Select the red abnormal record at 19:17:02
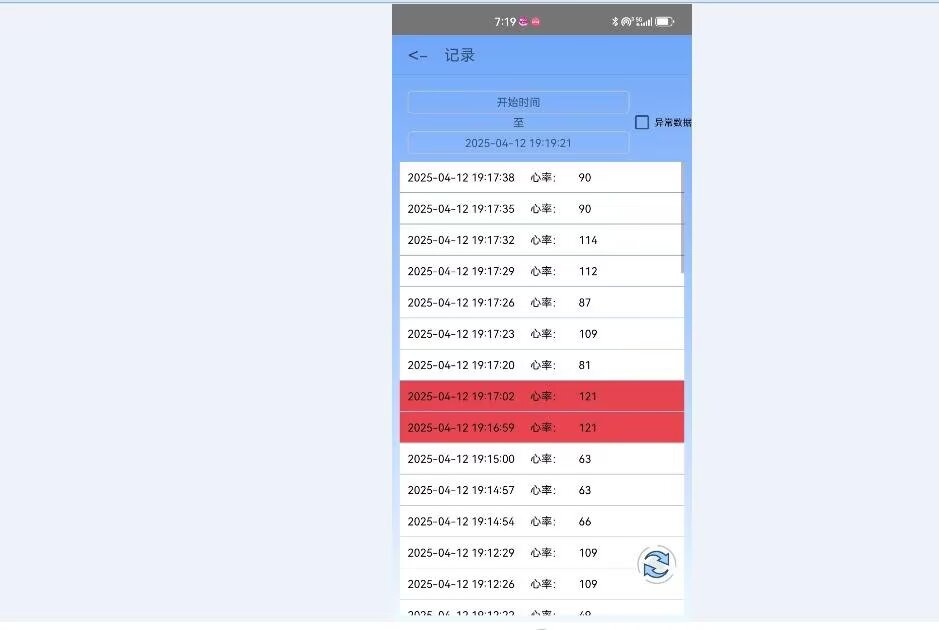This screenshot has height=630, width=939. (x=541, y=396)
